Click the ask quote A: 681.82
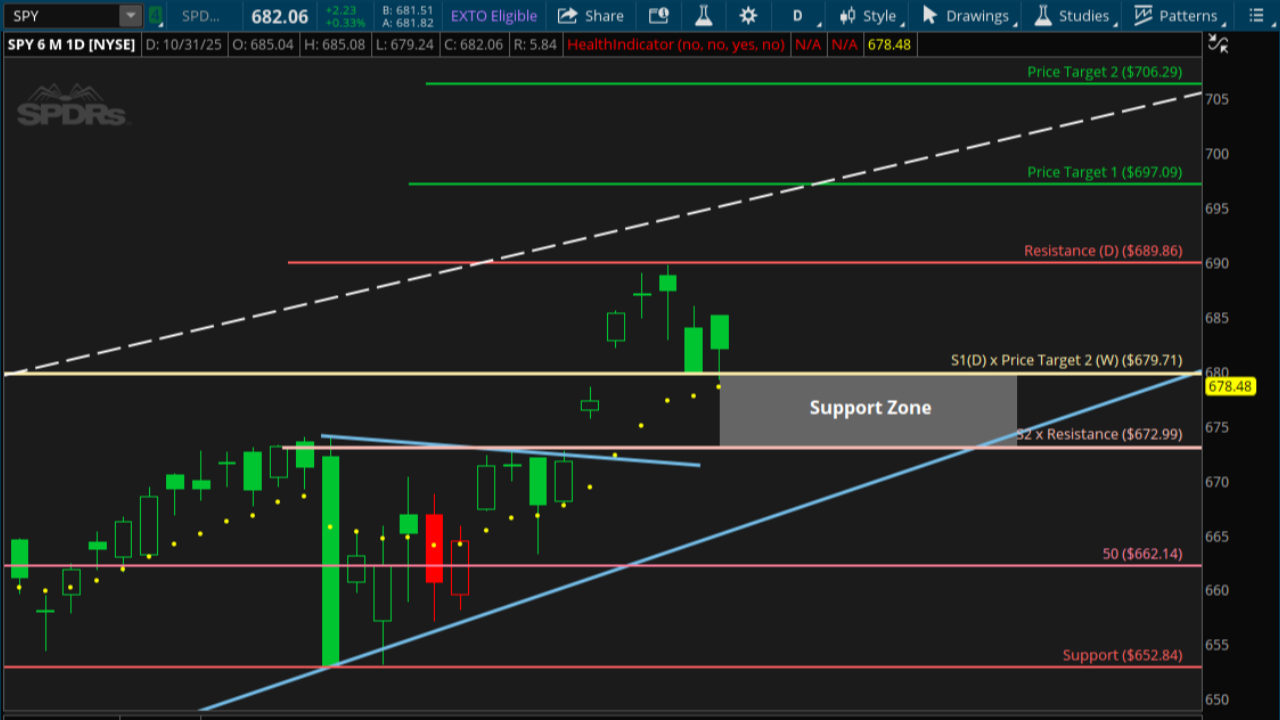Screen dimensions: 1280x720 pyautogui.click(x=406, y=22)
